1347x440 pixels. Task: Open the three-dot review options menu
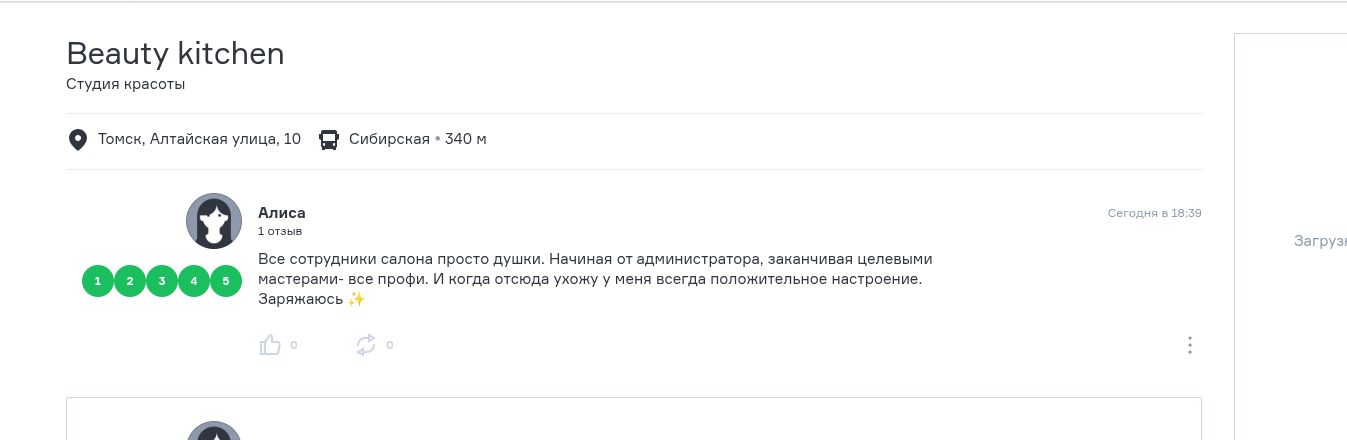pyautogui.click(x=1190, y=345)
